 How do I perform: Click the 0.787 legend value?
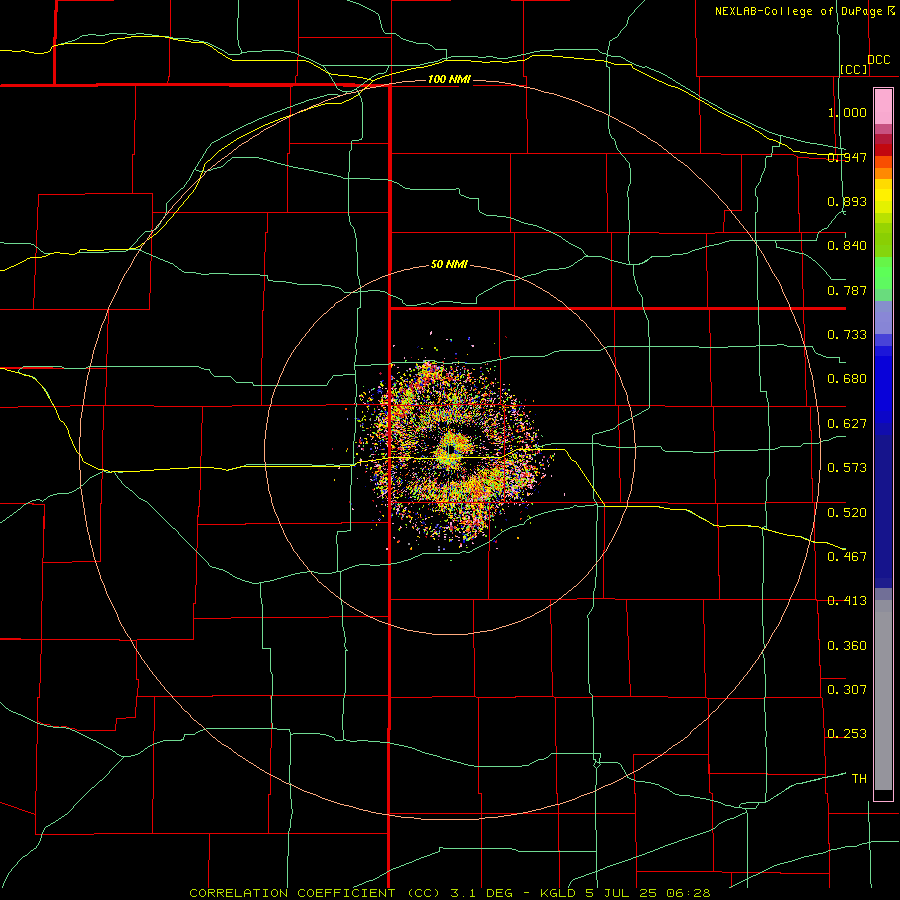(847, 290)
